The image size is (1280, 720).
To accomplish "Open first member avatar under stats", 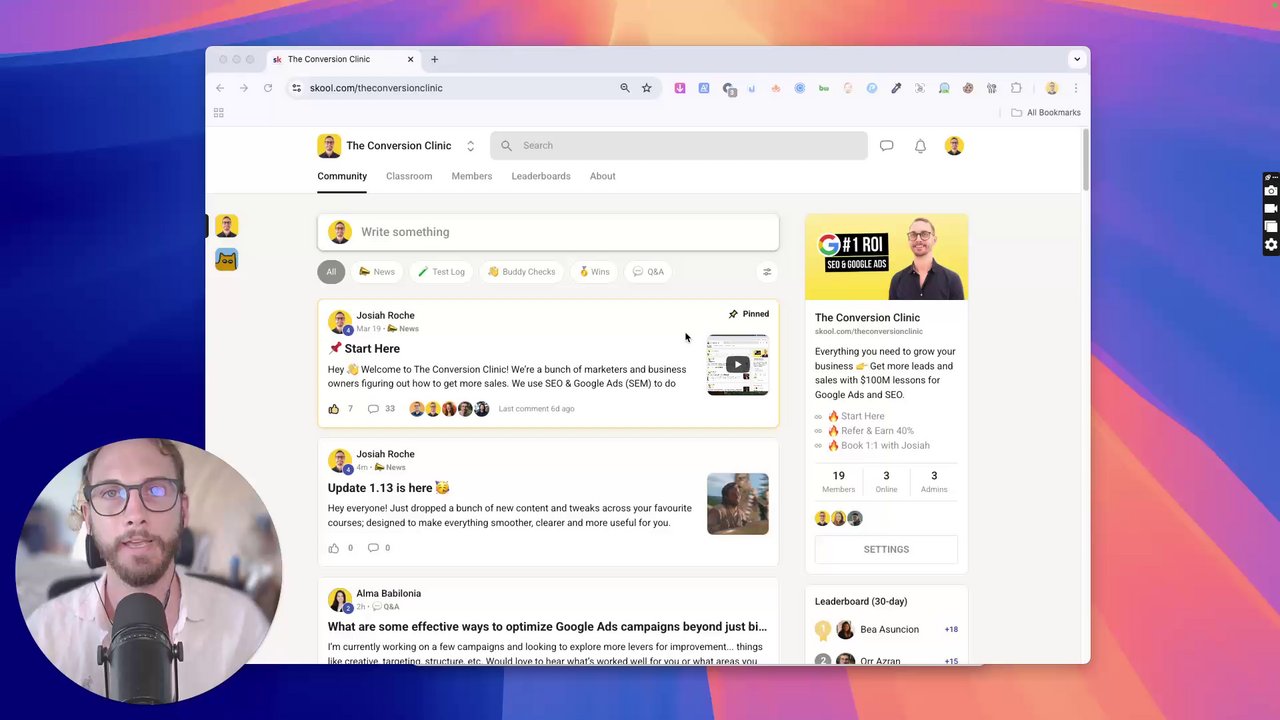I will click(822, 518).
